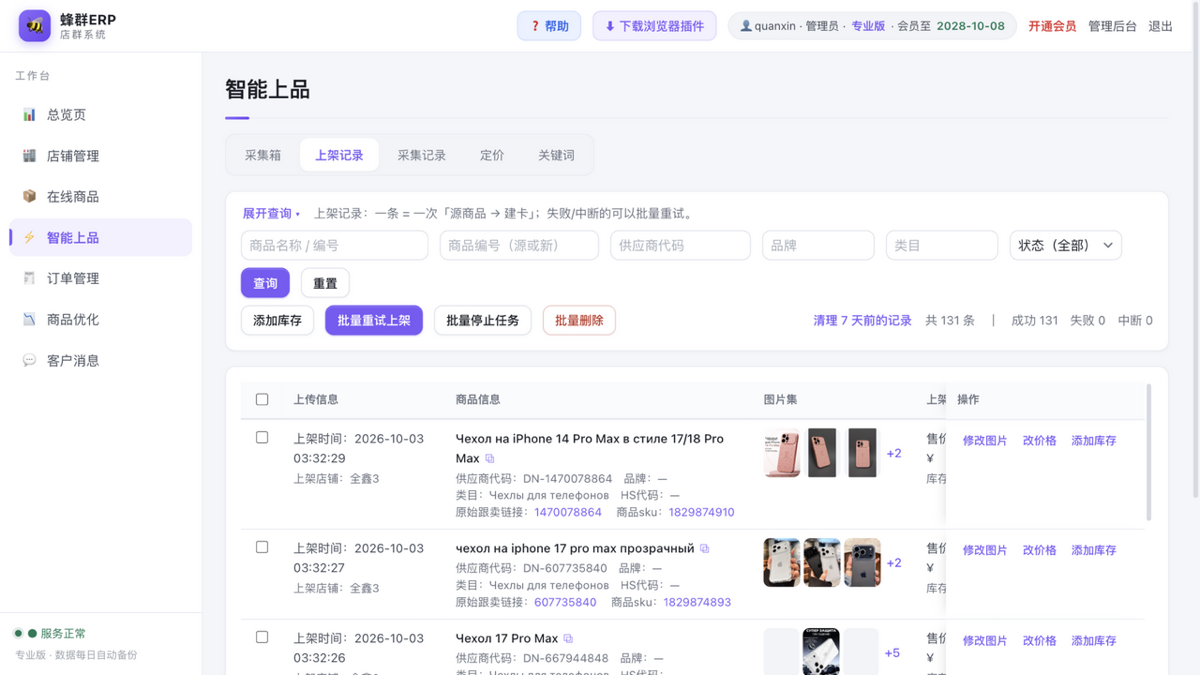
Task: Click copy icon next to 17/18 Pro Max title
Action: [x=490, y=459]
